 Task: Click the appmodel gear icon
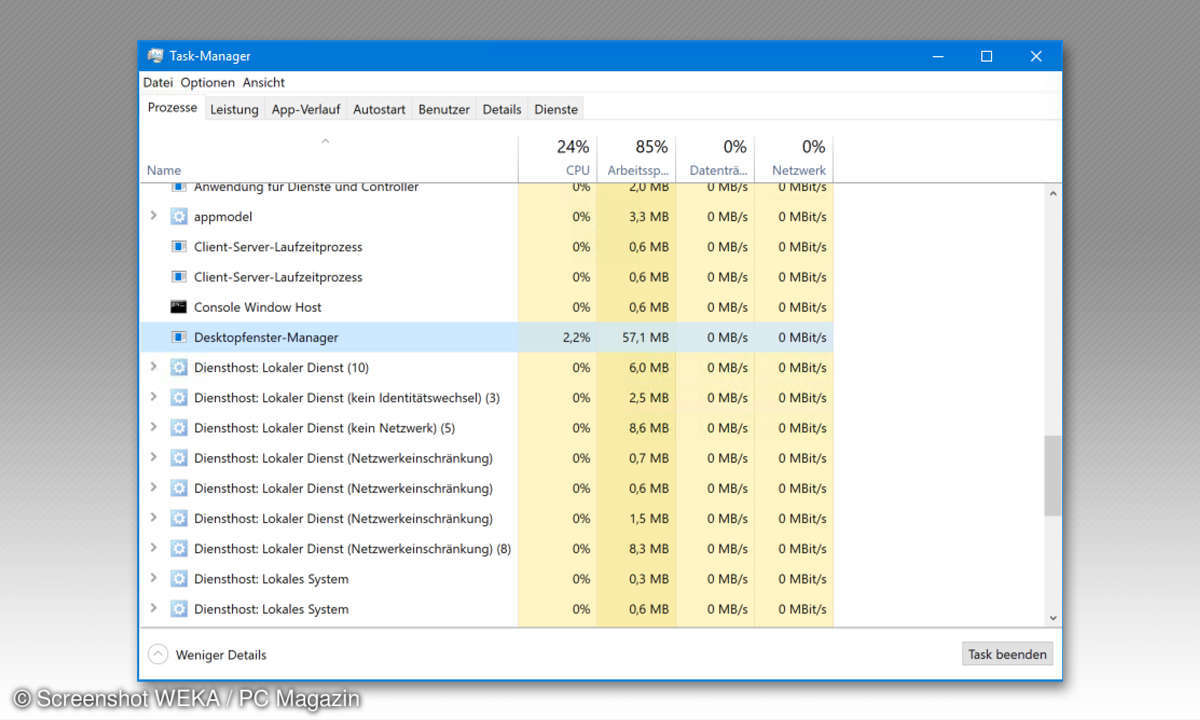click(x=179, y=216)
